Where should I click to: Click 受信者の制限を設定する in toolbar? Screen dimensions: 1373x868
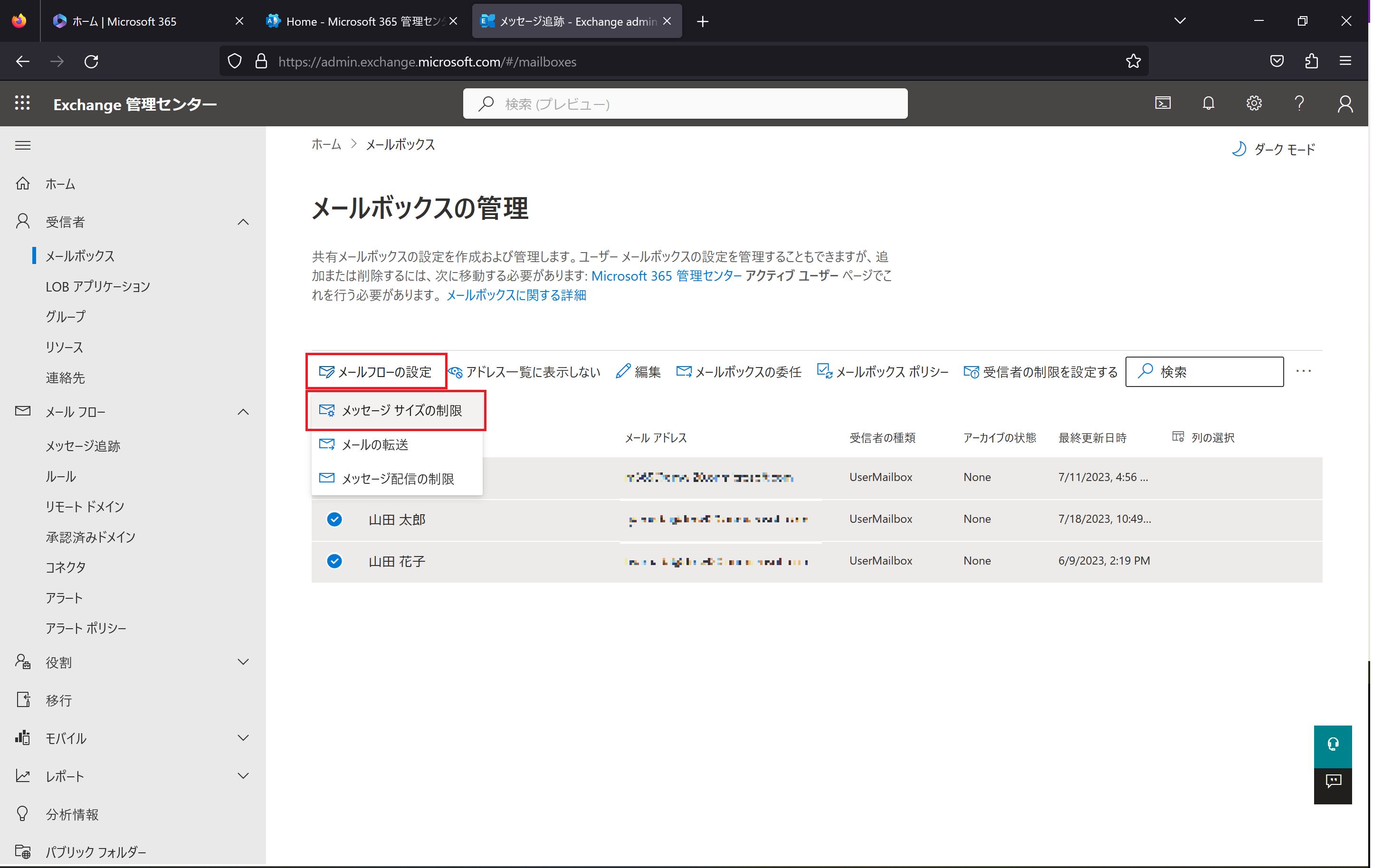pos(1040,372)
